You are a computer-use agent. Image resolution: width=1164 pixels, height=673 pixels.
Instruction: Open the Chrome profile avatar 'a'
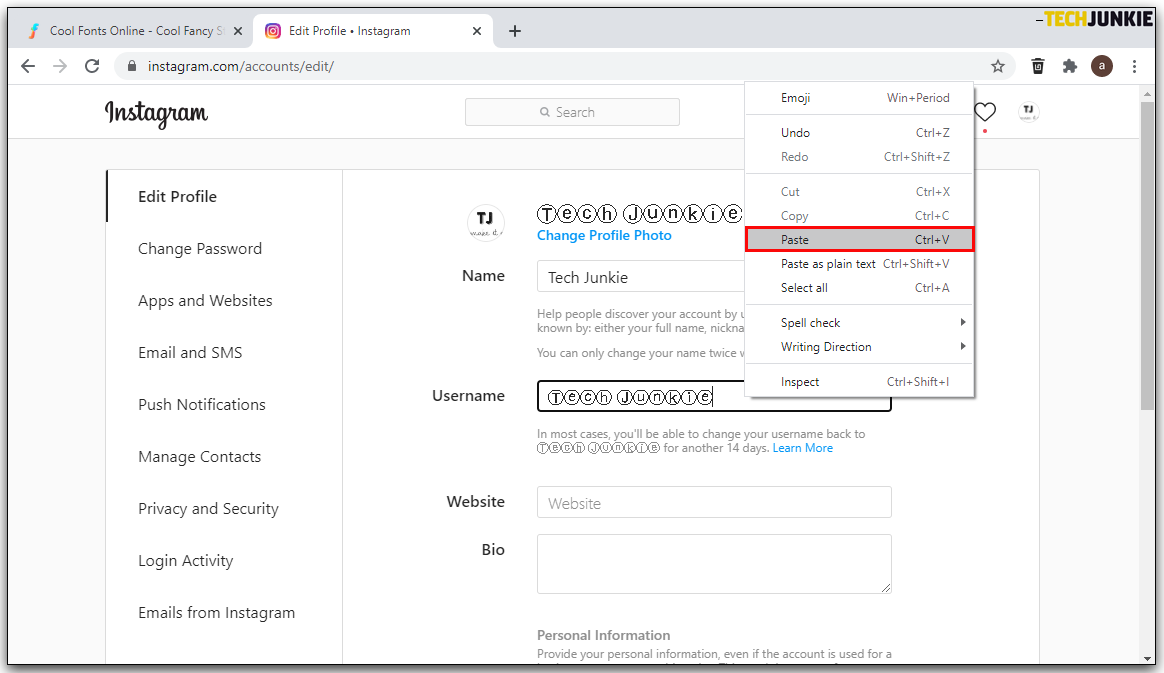pyautogui.click(x=1102, y=66)
